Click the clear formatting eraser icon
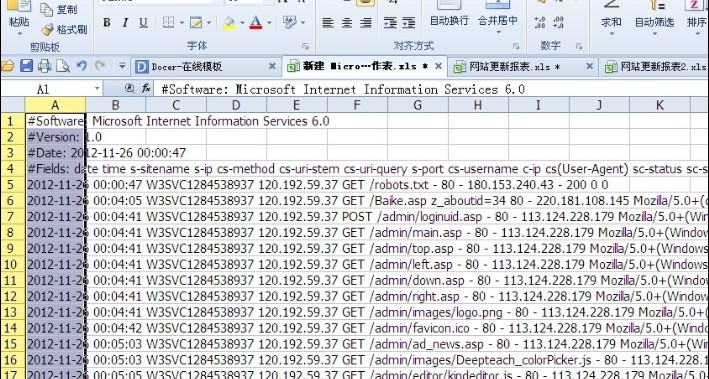The image size is (709, 379). [x=289, y=22]
